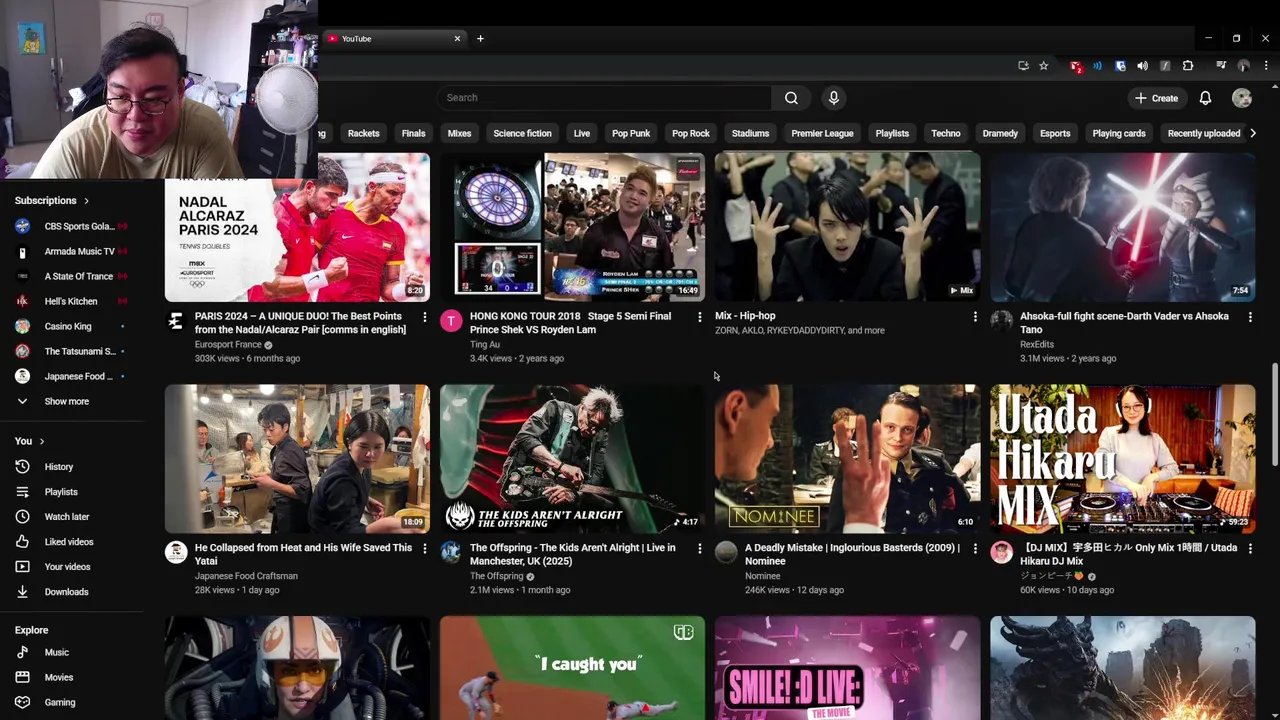Show more category chips with right arrow
The width and height of the screenshot is (1280, 720).
coord(1253,133)
